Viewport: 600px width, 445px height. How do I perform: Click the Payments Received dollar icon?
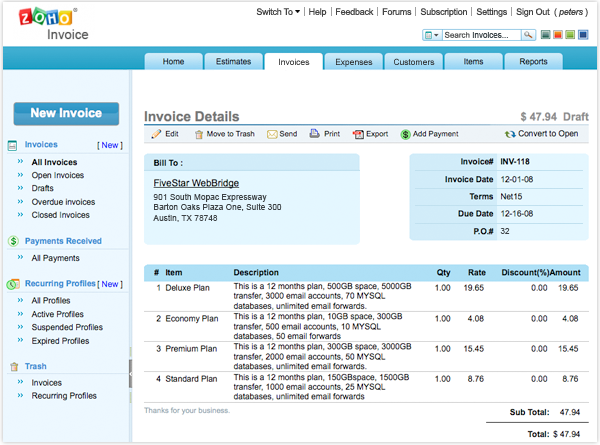click(x=13, y=241)
